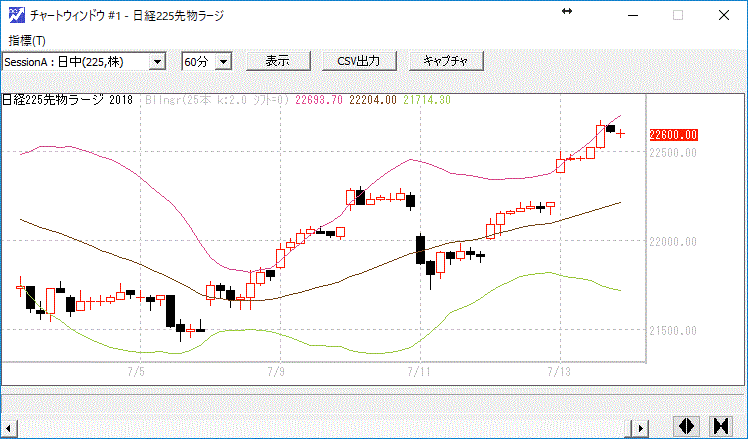Click the horizontal scrollbar right arrow
The image size is (748, 439).
(641, 428)
